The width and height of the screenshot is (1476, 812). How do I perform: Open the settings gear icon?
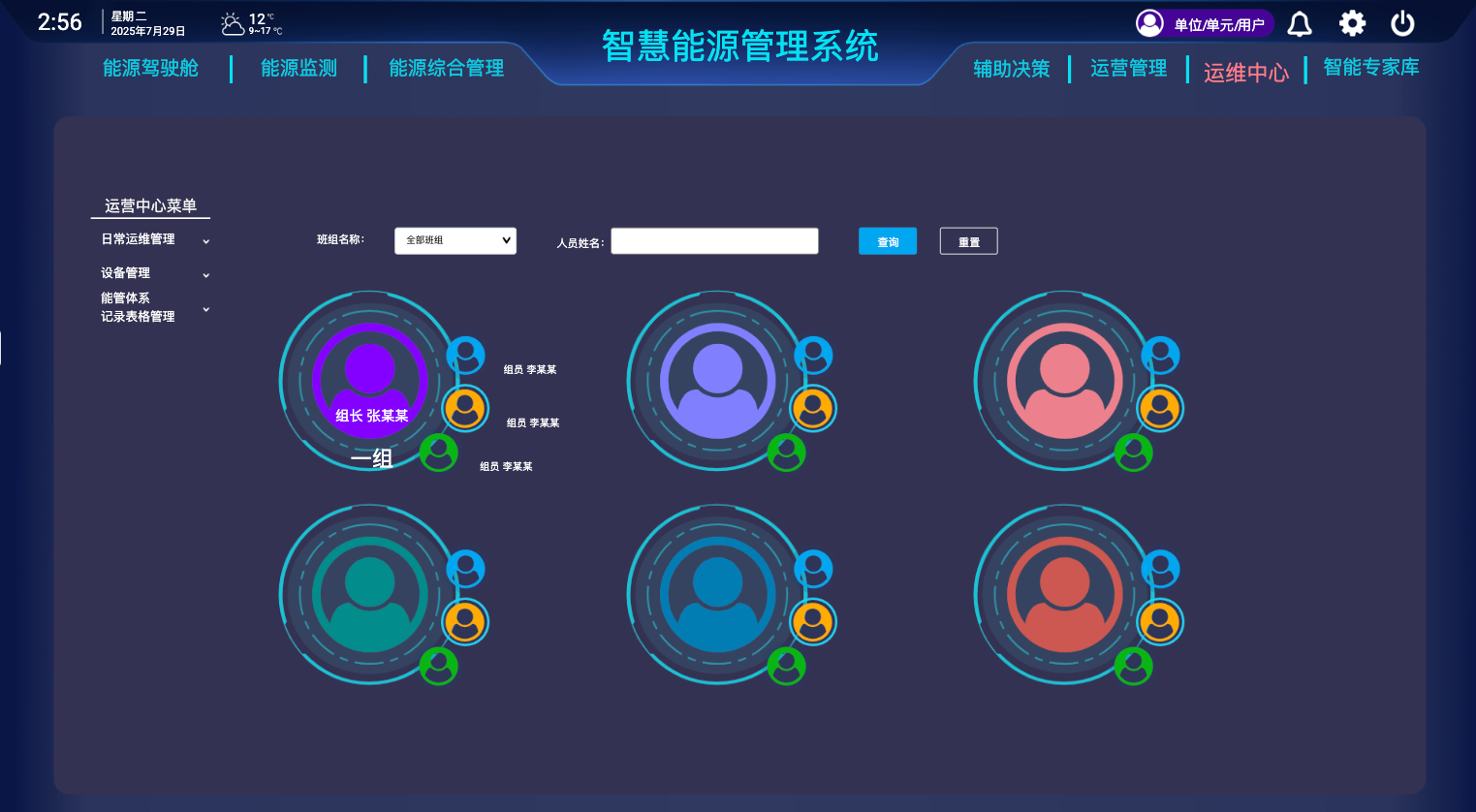[x=1352, y=23]
